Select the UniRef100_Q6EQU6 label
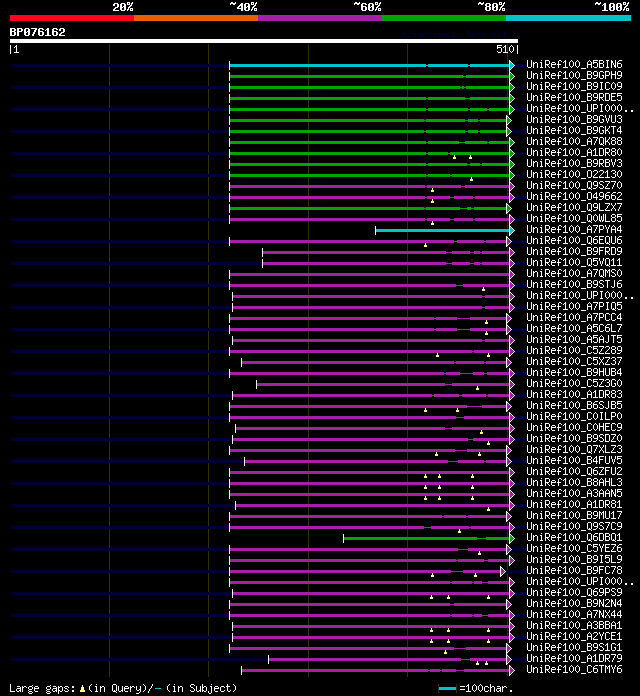The width and height of the screenshot is (640, 696). 574,241
